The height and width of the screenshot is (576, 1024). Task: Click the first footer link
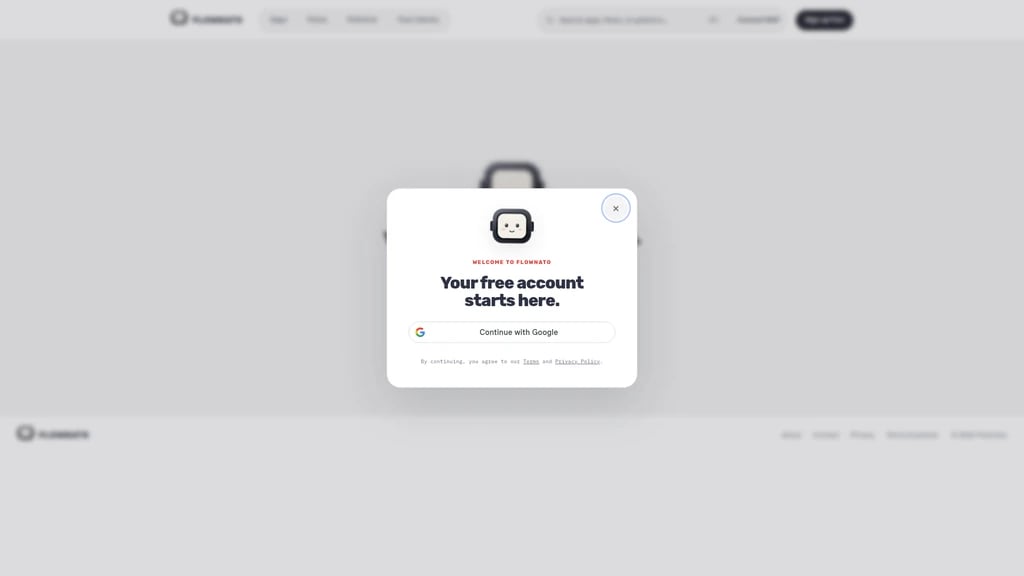coord(791,435)
